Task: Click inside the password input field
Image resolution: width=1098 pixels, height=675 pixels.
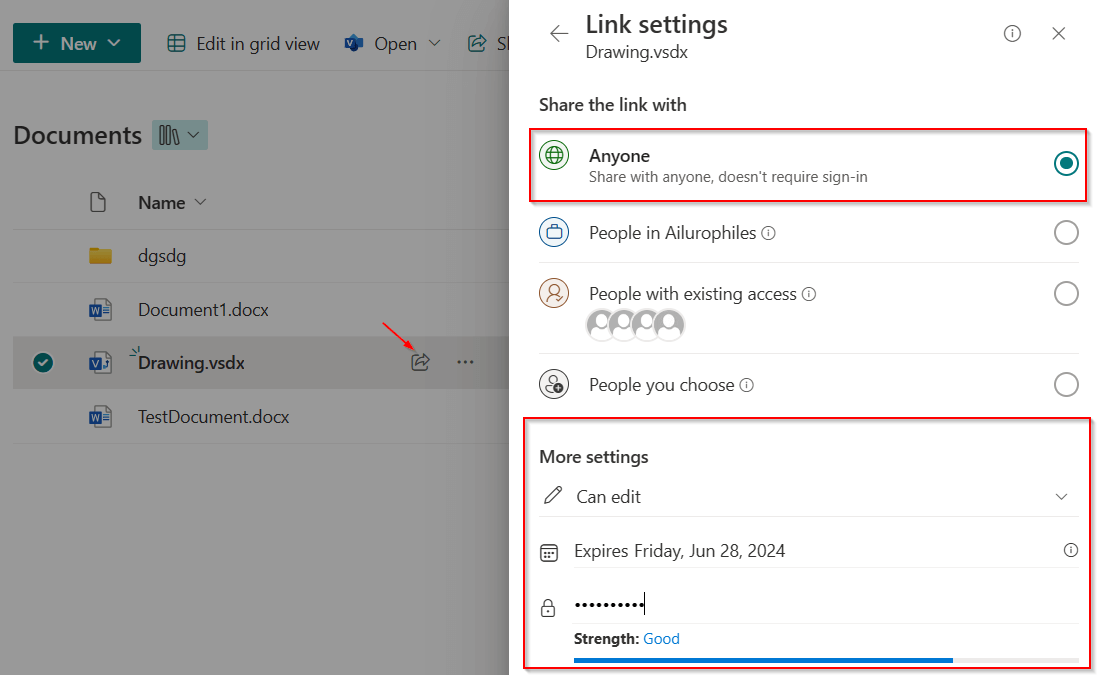Action: pyautogui.click(x=700, y=604)
